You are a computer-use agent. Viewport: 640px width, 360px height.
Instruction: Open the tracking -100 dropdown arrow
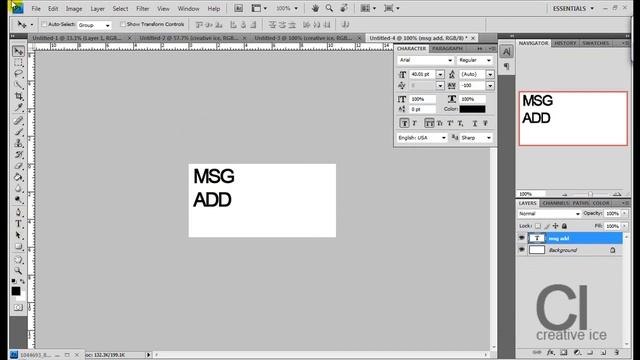(x=490, y=86)
